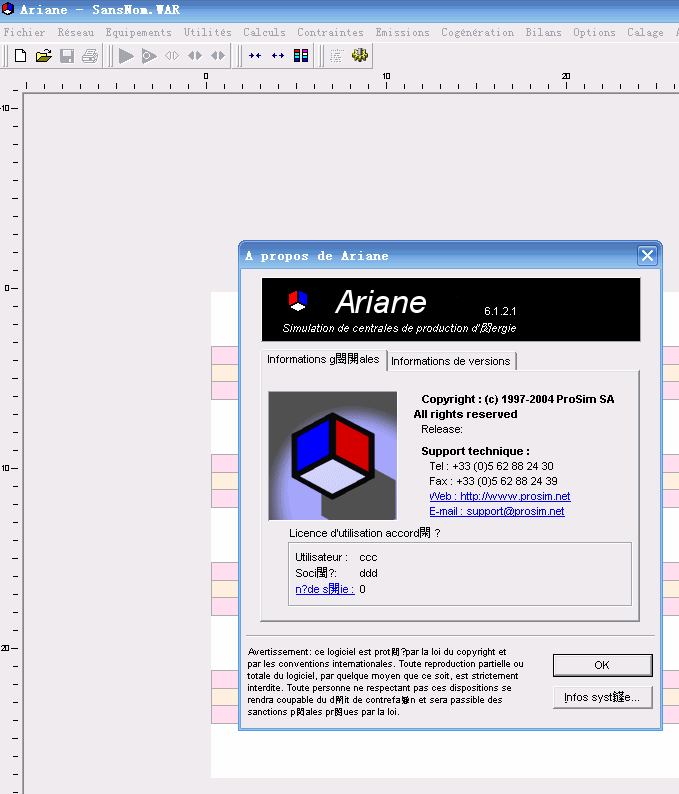Click the large cube logo image
Image resolution: width=679 pixels, height=794 pixels.
click(333, 455)
